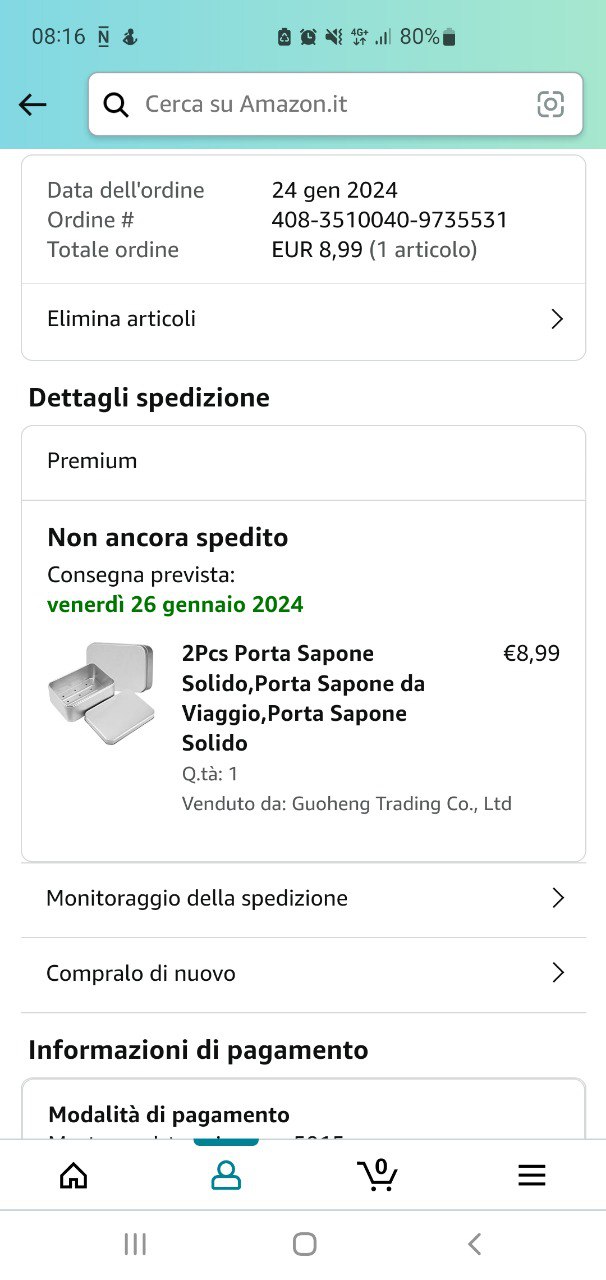Screen dimensions: 606x1280
Task: Tap the Android system back button
Action: click(475, 1244)
